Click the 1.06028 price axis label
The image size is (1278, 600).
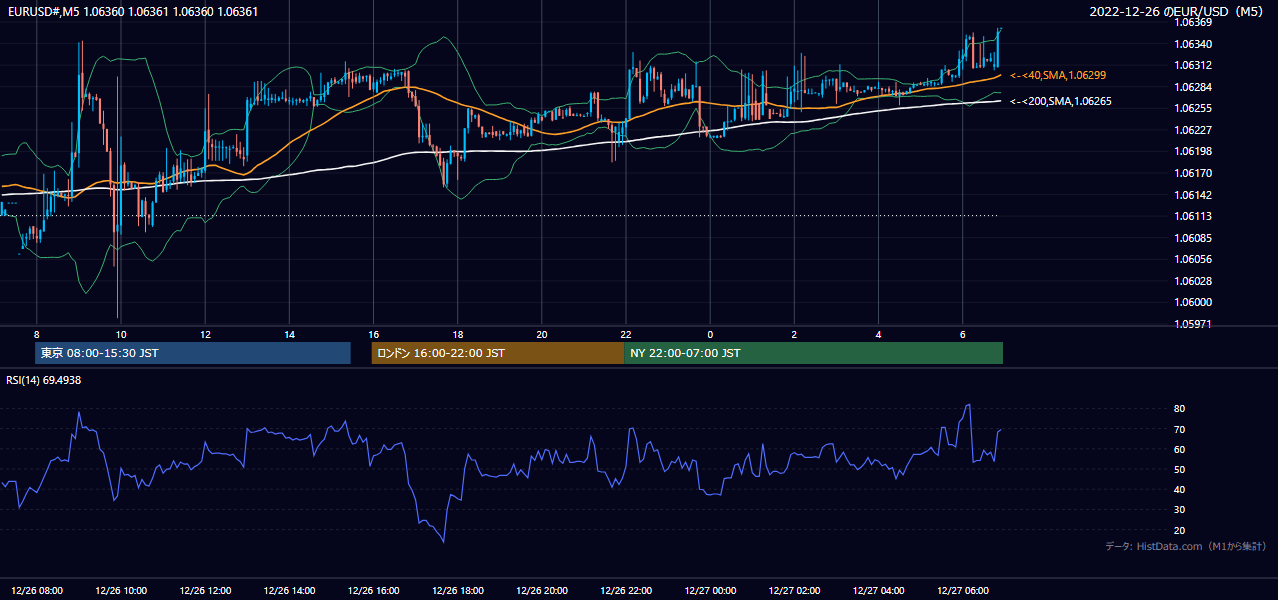1193,281
